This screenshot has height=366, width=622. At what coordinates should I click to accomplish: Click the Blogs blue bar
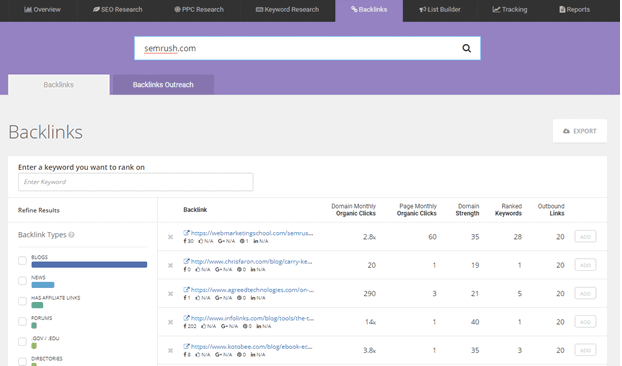[x=89, y=264]
